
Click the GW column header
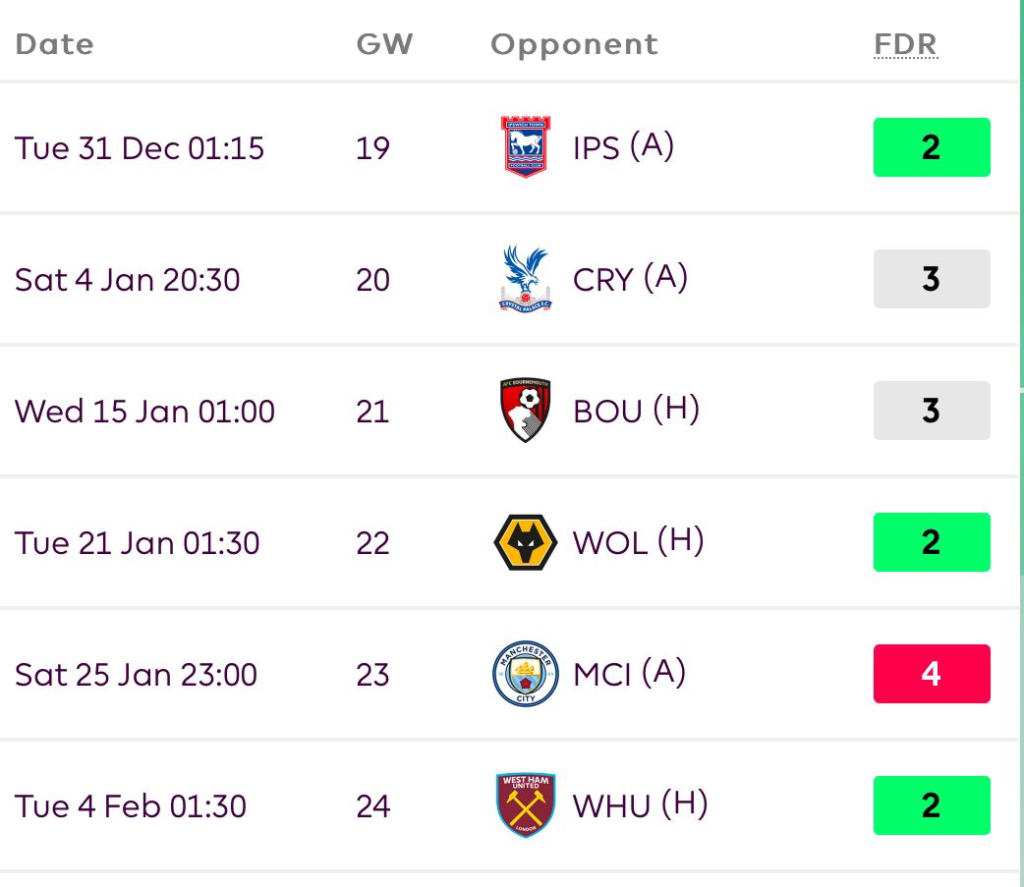(384, 44)
